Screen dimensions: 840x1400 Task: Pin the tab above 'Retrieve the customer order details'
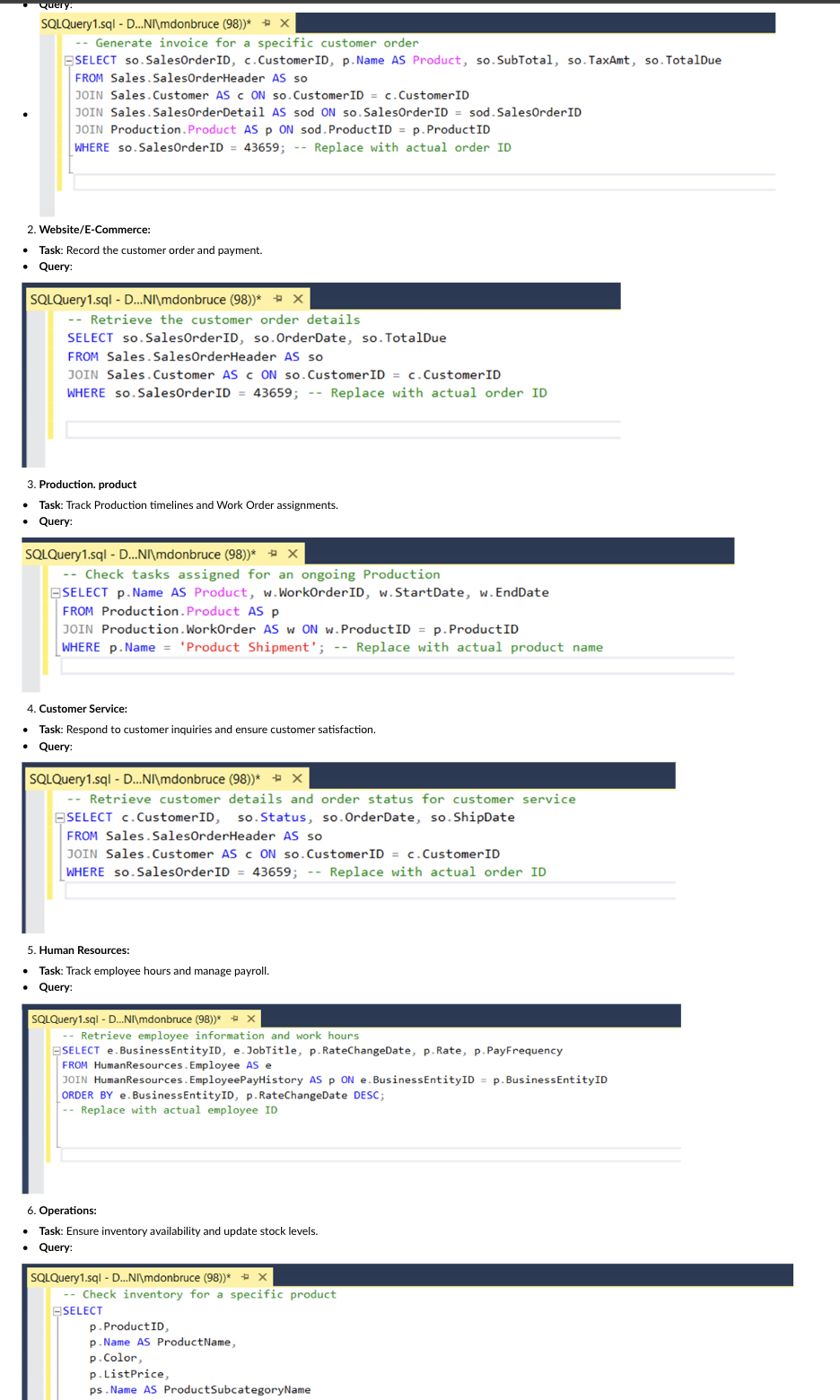277,299
